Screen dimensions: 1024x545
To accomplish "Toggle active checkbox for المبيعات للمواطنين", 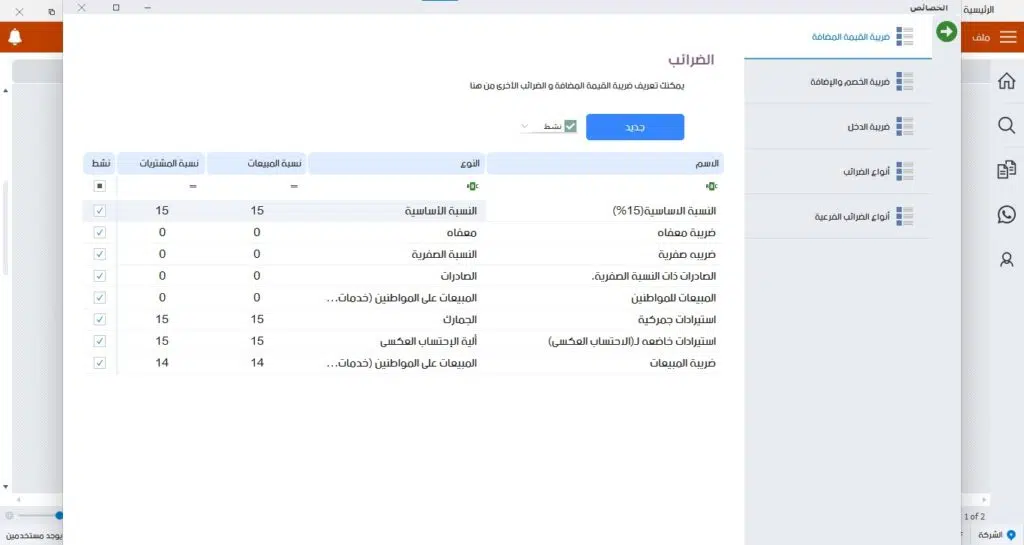I will click(x=99, y=298).
